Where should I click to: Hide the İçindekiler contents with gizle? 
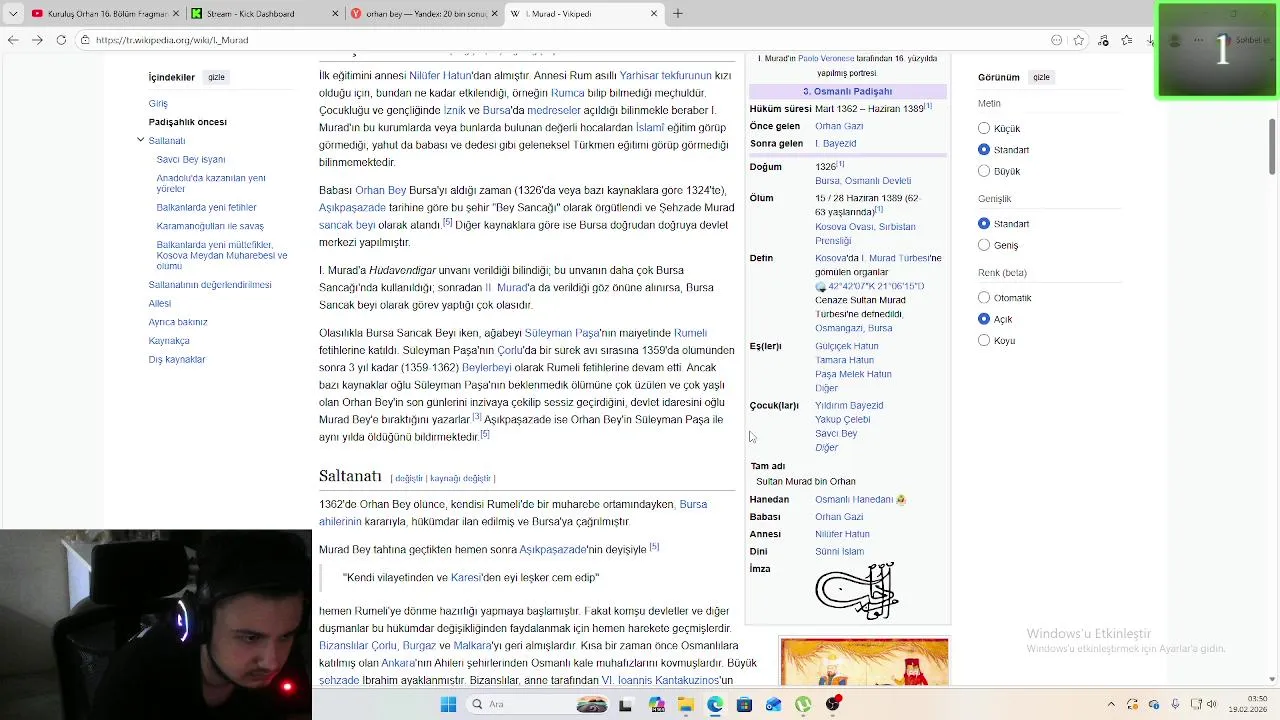[x=216, y=77]
